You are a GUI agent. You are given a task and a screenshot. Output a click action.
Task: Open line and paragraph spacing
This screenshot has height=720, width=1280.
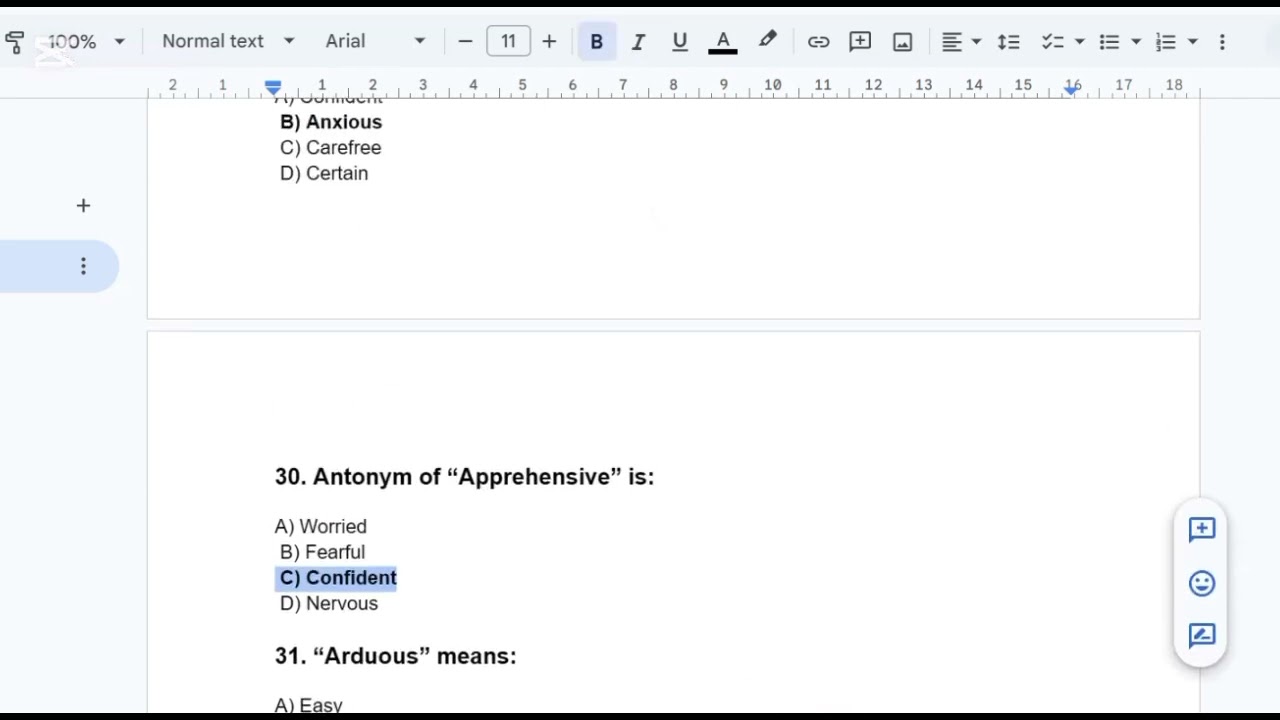[1008, 41]
